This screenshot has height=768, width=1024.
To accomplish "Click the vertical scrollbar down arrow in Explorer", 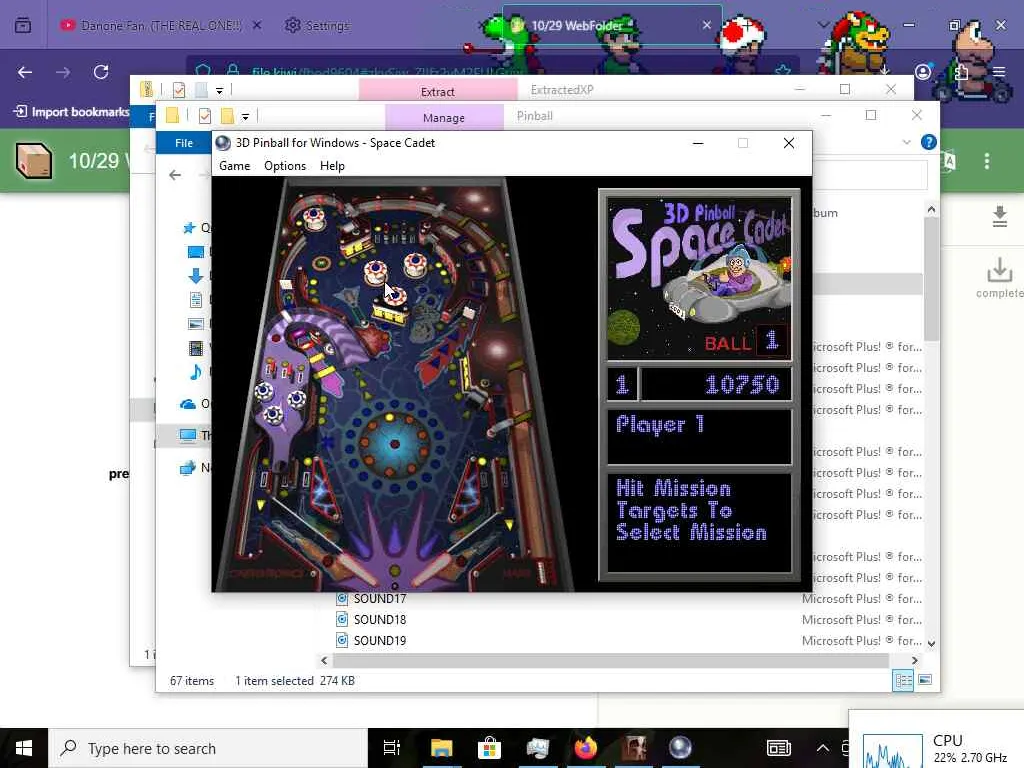I will (x=931, y=644).
